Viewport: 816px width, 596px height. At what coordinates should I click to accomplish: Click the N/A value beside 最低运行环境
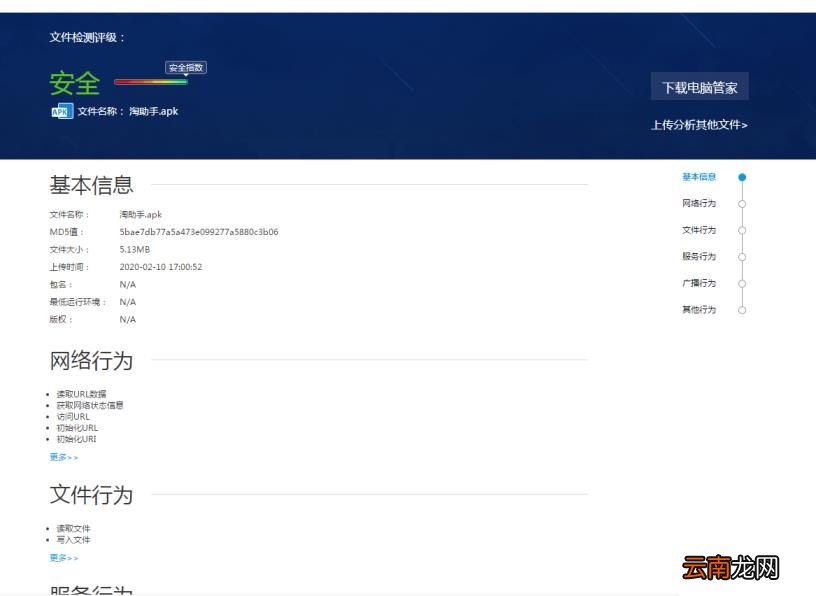pyautogui.click(x=128, y=302)
